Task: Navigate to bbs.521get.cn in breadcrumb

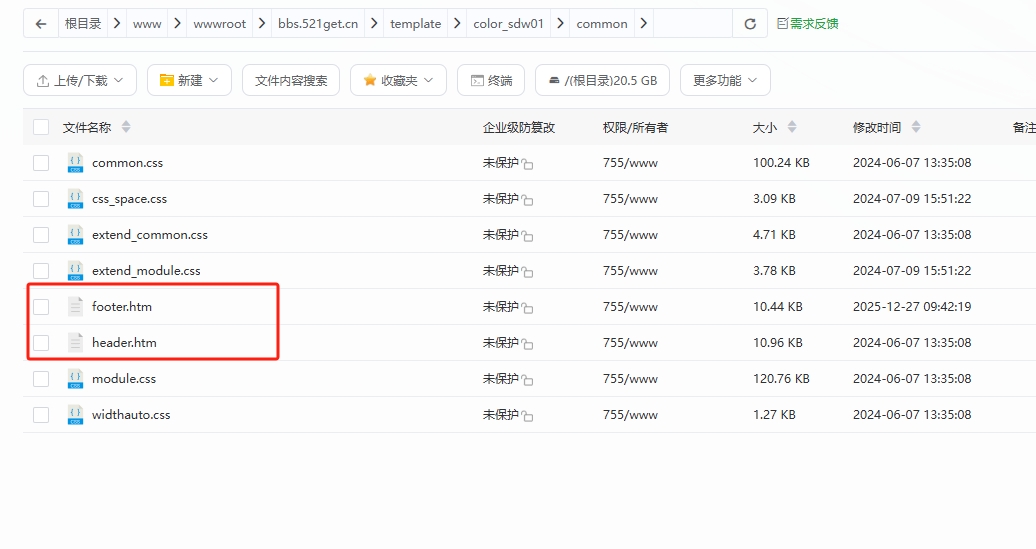Action: (x=318, y=24)
